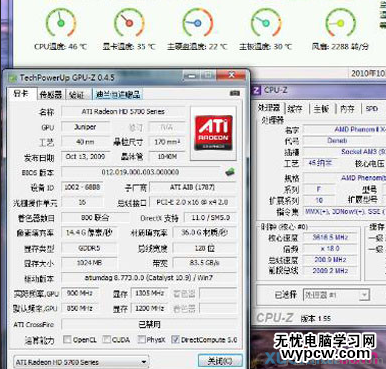Click the name field ATI Radeon HD 5700 Series
386x369 pixels.
[x=123, y=111]
